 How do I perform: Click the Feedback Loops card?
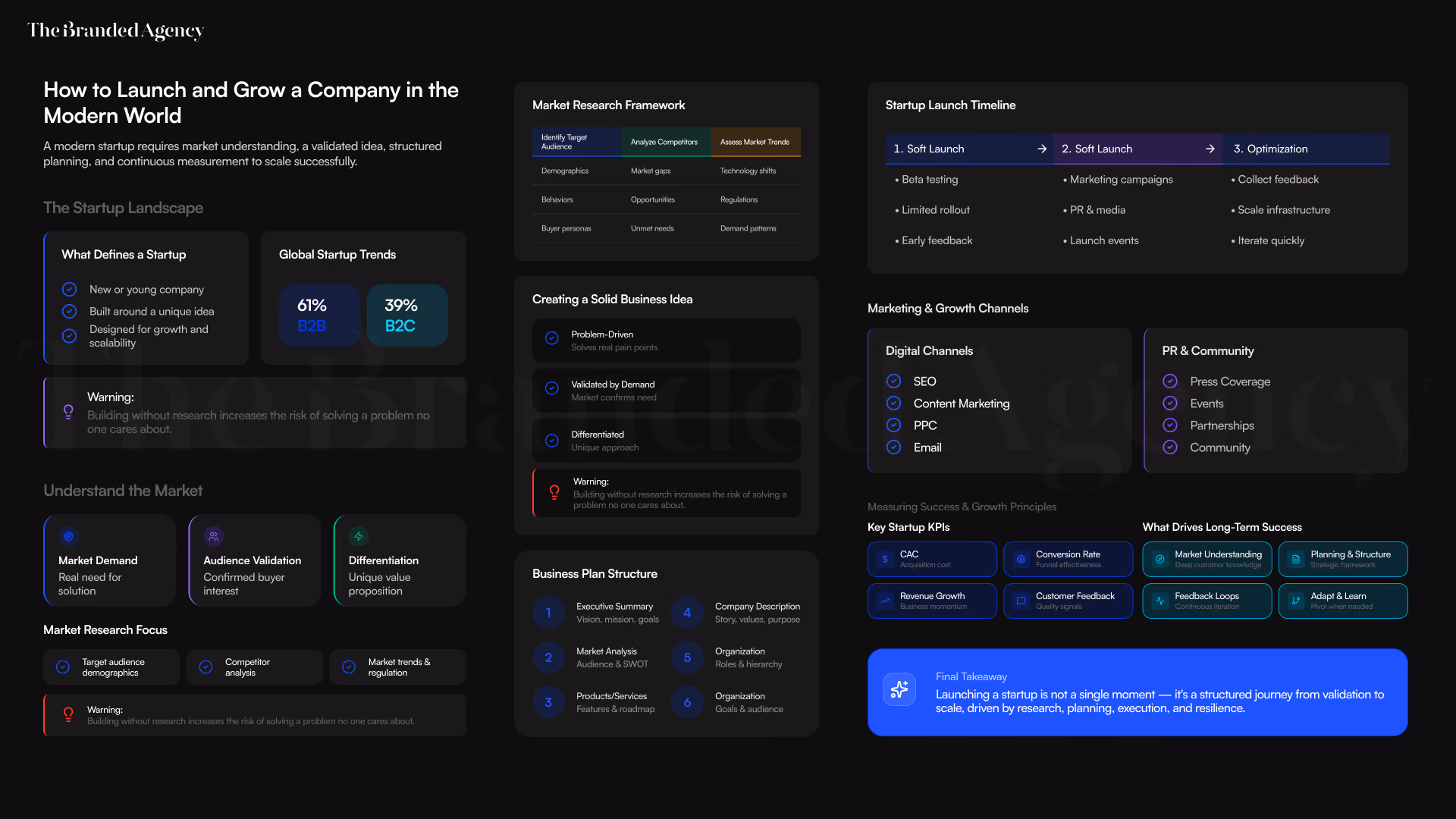(x=1207, y=601)
